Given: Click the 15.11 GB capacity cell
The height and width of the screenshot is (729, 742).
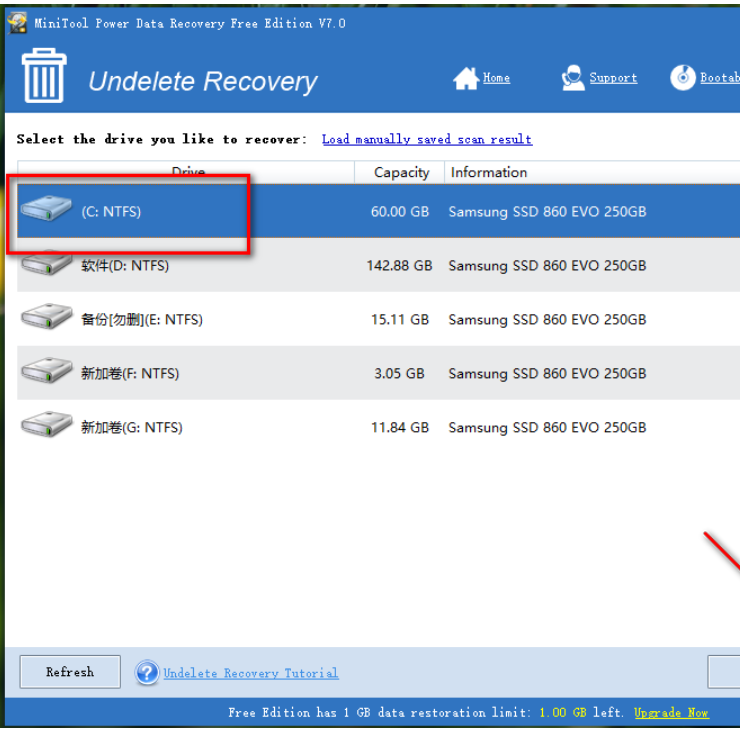Looking at the screenshot, I should tap(400, 319).
